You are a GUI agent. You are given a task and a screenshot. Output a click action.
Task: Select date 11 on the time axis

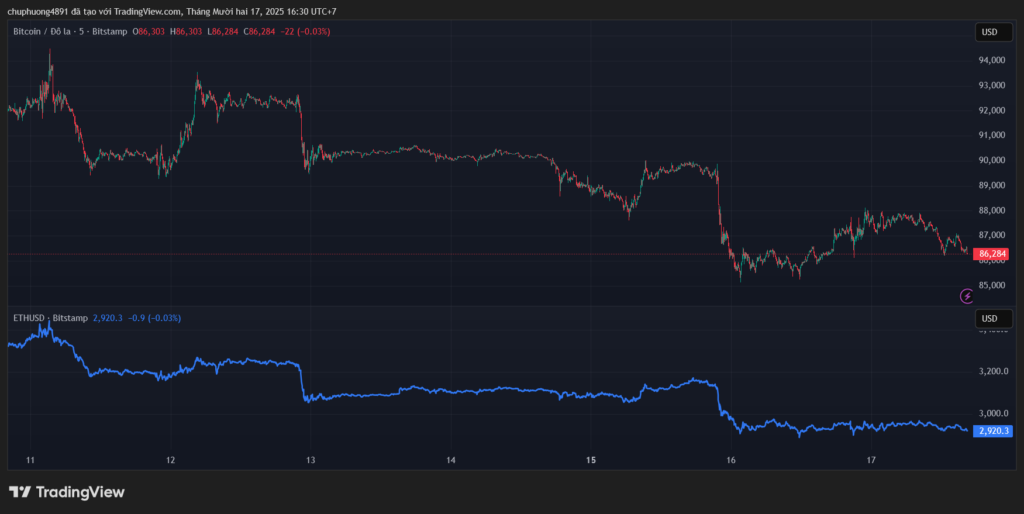tap(31, 460)
